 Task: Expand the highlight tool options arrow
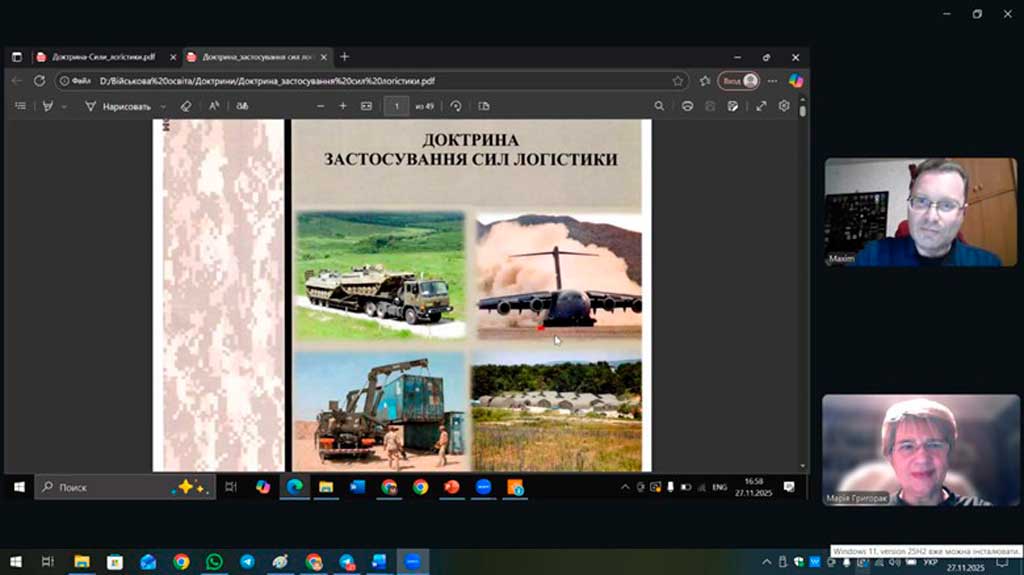pos(63,106)
